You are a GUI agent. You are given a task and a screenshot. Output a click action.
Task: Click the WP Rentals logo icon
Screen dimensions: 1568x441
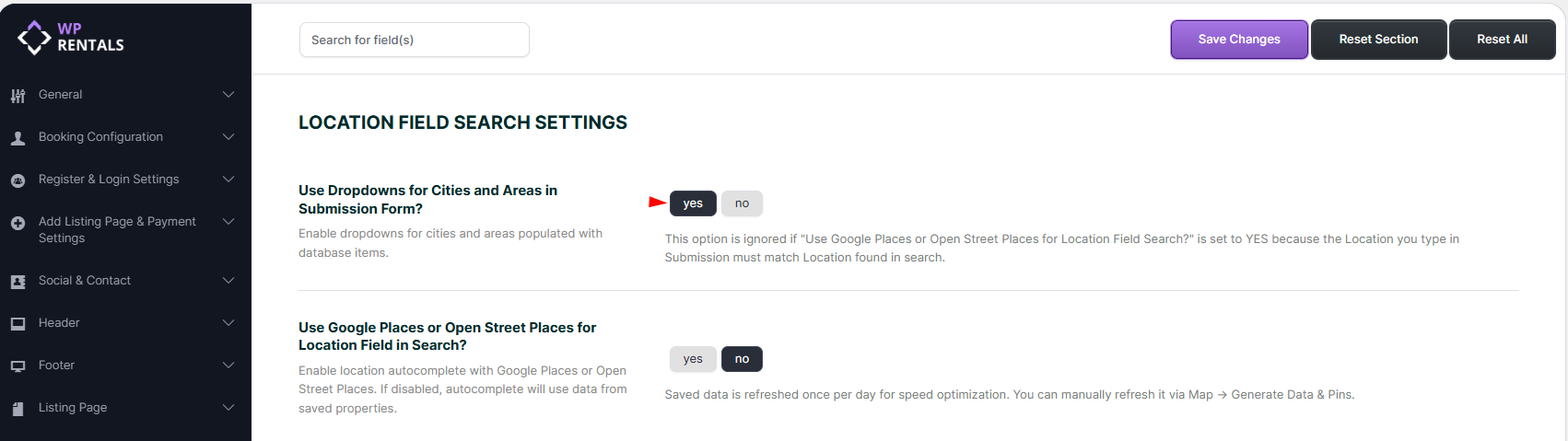click(x=34, y=38)
